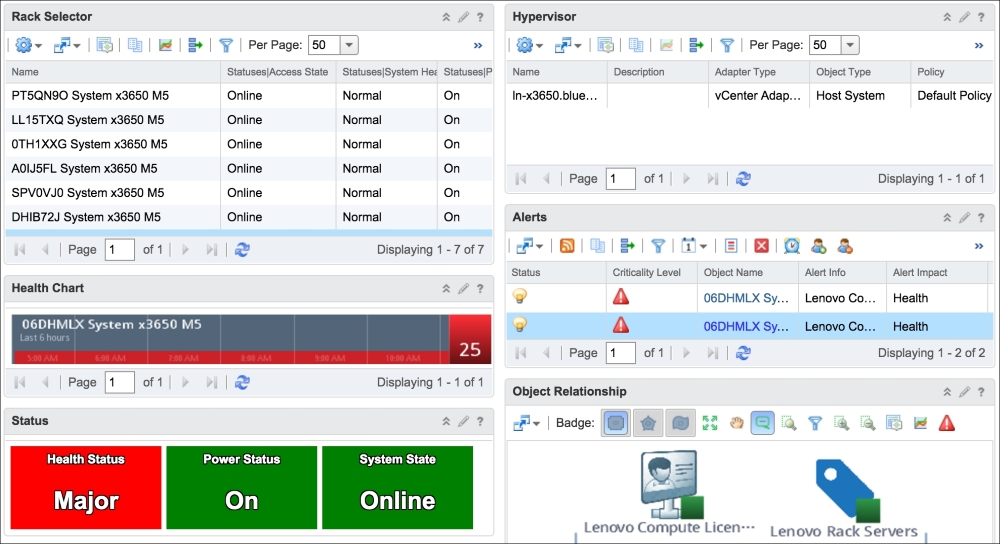This screenshot has width=1000, height=544.
Task: Select the 0TH1XXG System x3650 M5 row
Action: (x=249, y=144)
